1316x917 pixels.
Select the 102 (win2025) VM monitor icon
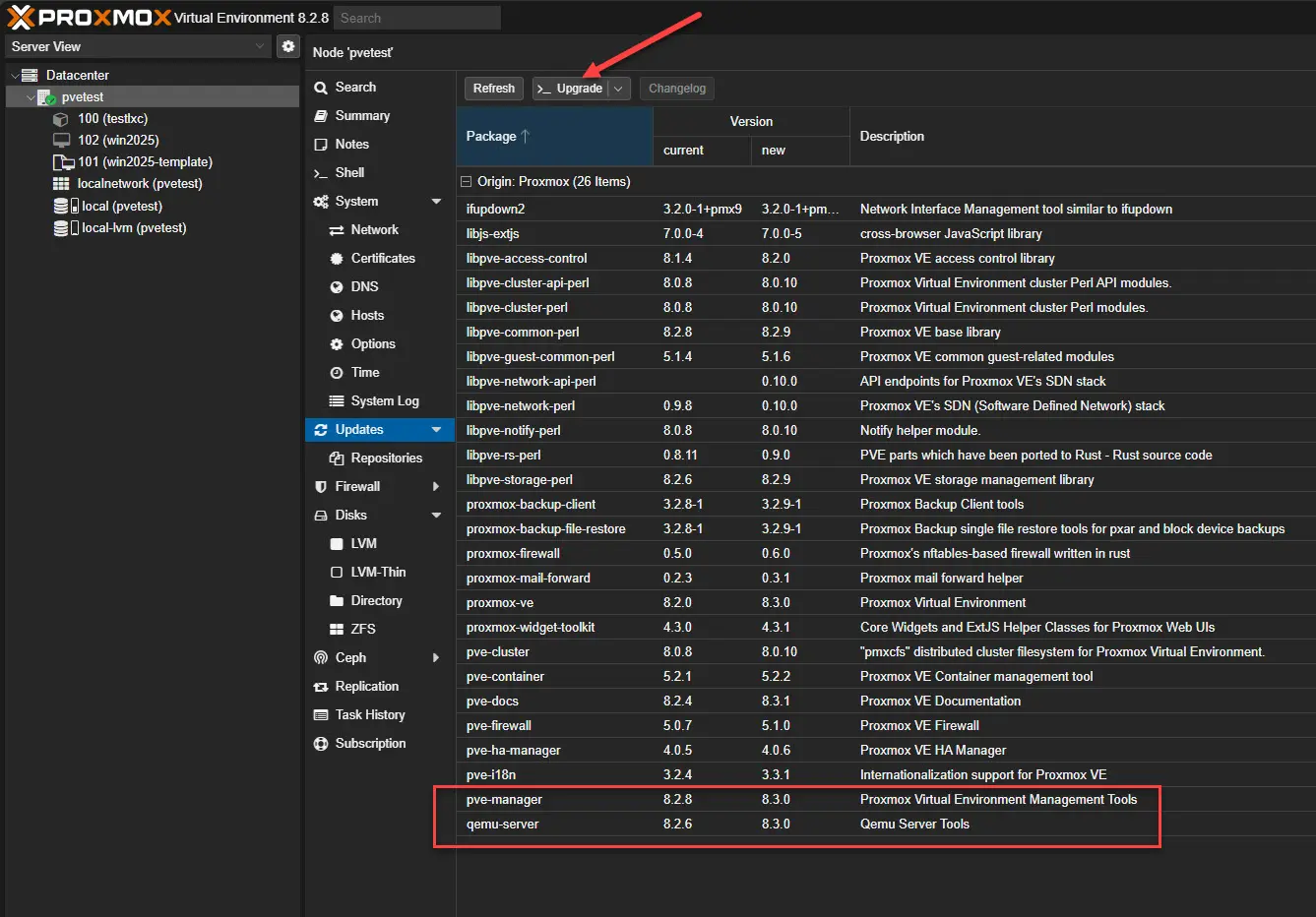61,141
